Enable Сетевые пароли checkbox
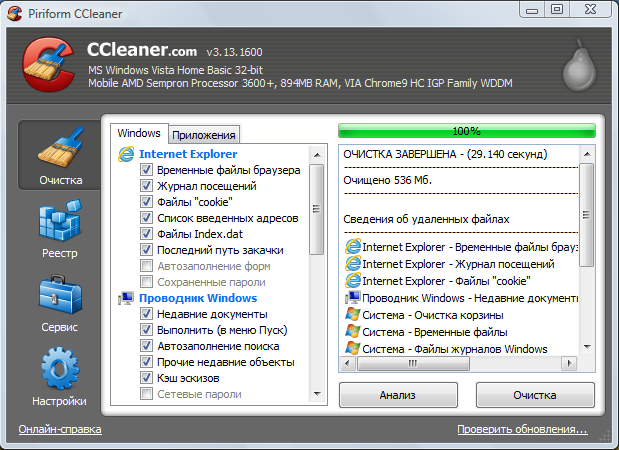This screenshot has width=619, height=450. pyautogui.click(x=146, y=394)
